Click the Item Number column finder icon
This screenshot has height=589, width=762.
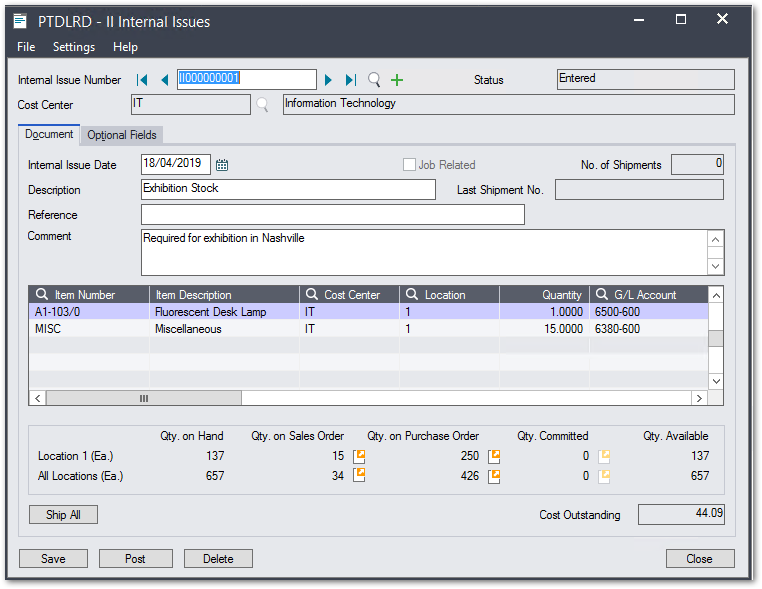tap(42, 294)
